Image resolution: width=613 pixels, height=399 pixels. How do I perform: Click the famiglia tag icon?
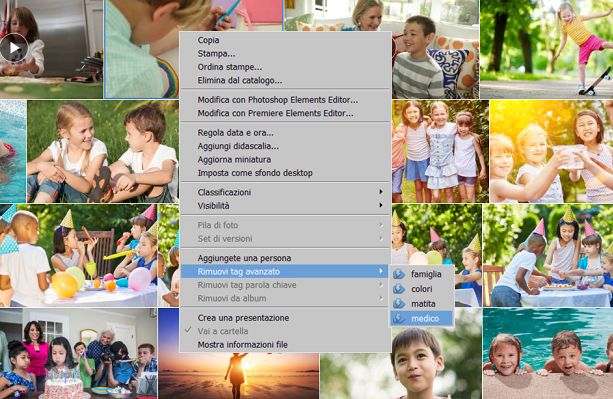(398, 274)
